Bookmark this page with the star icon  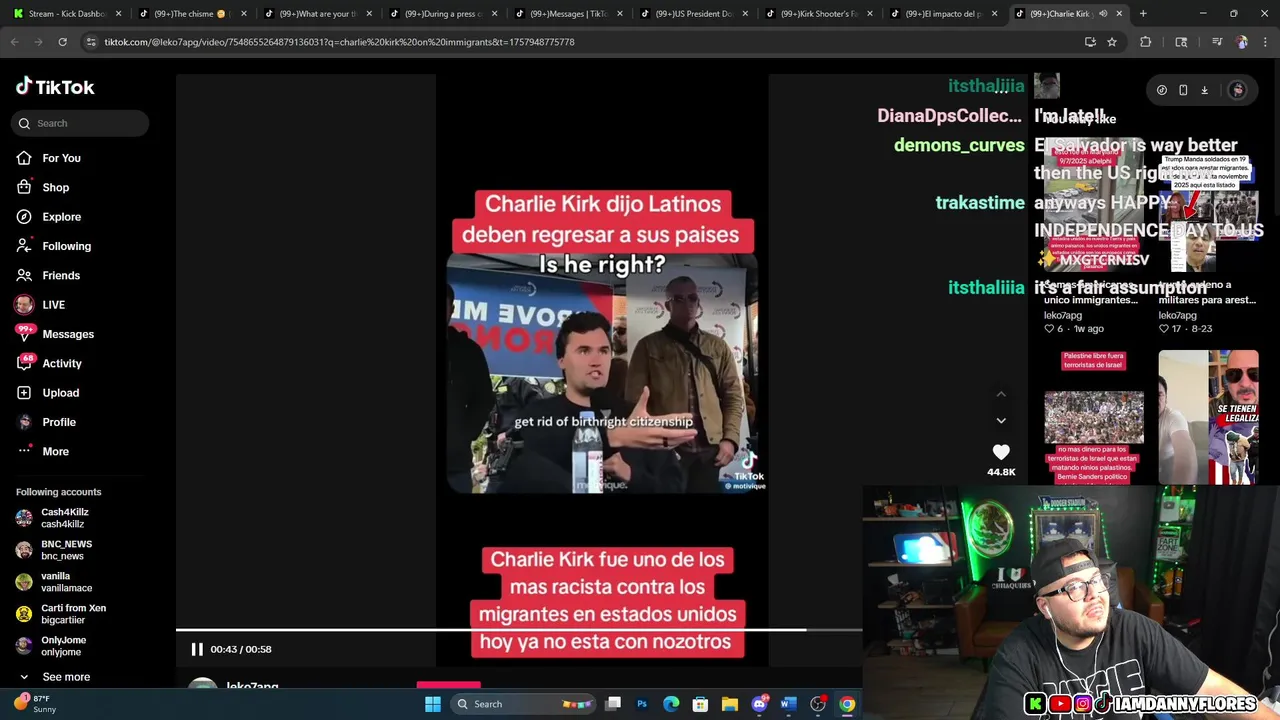[1112, 42]
